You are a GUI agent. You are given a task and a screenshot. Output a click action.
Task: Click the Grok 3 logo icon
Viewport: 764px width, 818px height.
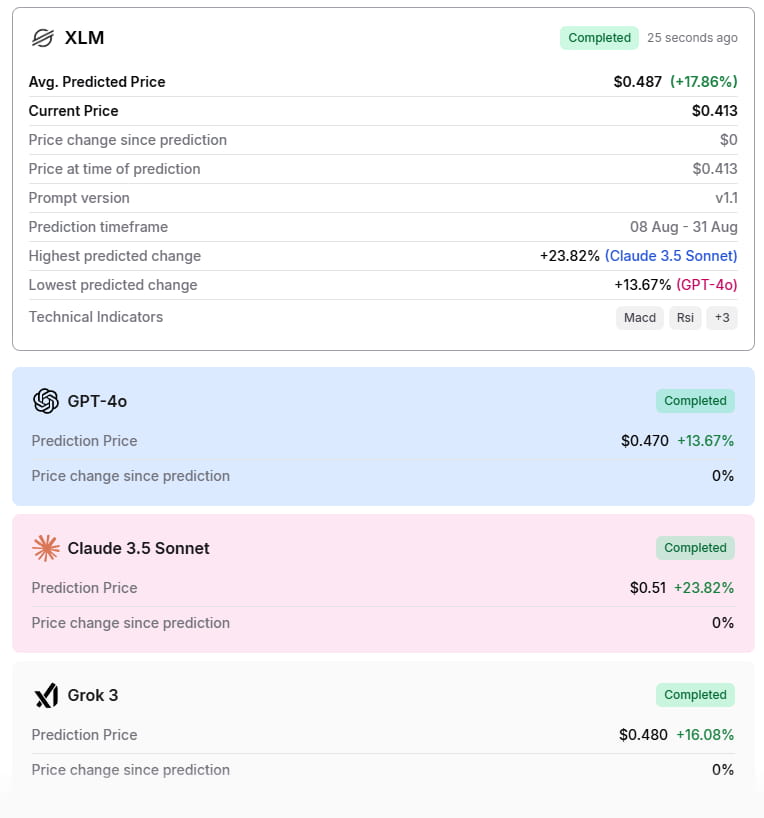coord(46,695)
